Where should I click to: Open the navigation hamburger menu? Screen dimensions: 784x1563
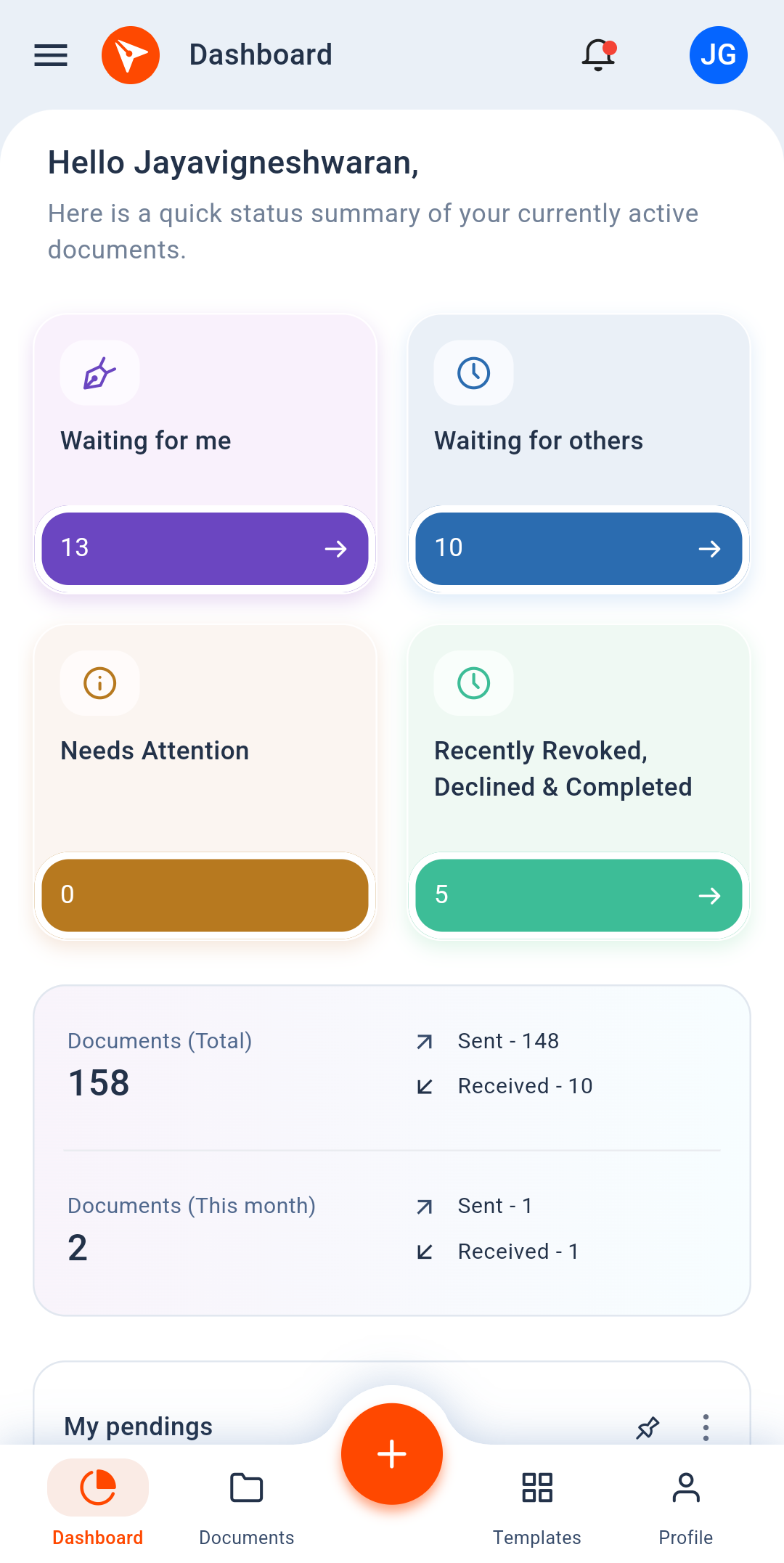[x=50, y=55]
